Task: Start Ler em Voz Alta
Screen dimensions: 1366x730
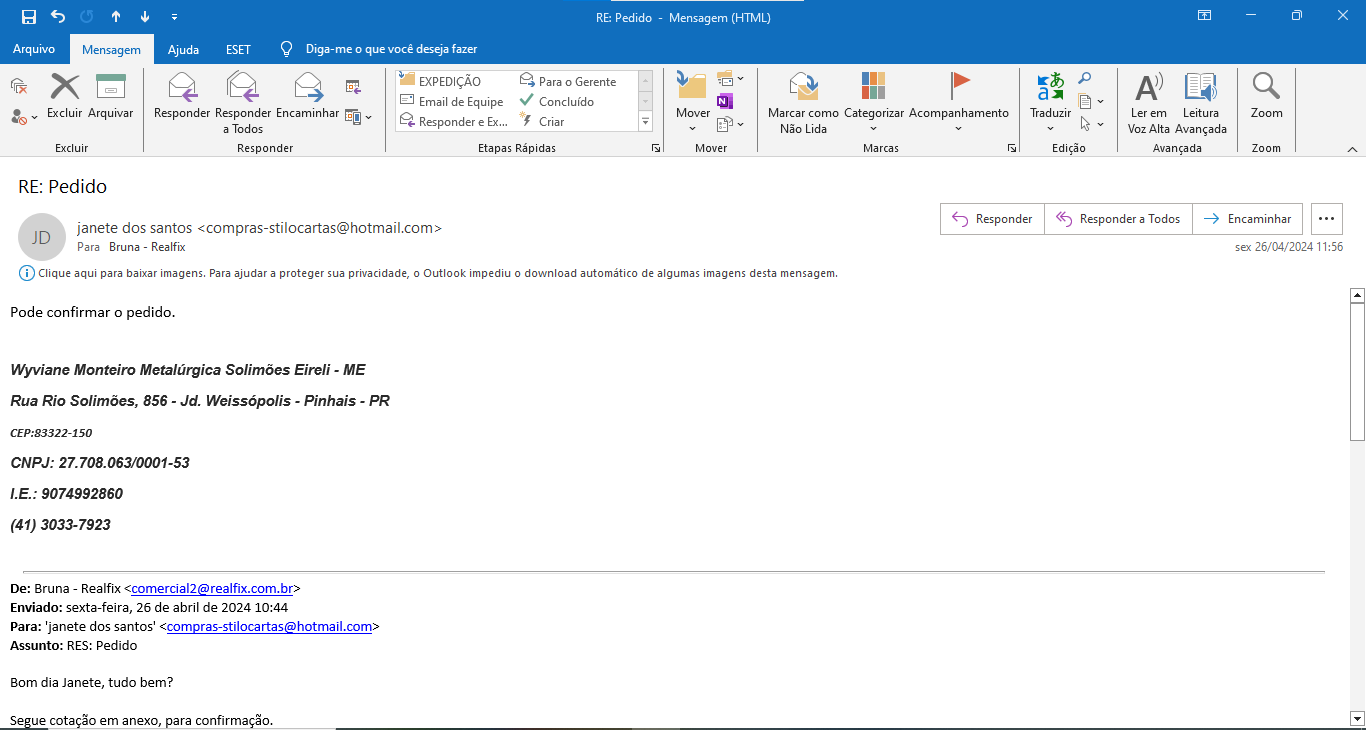Action: [1149, 87]
